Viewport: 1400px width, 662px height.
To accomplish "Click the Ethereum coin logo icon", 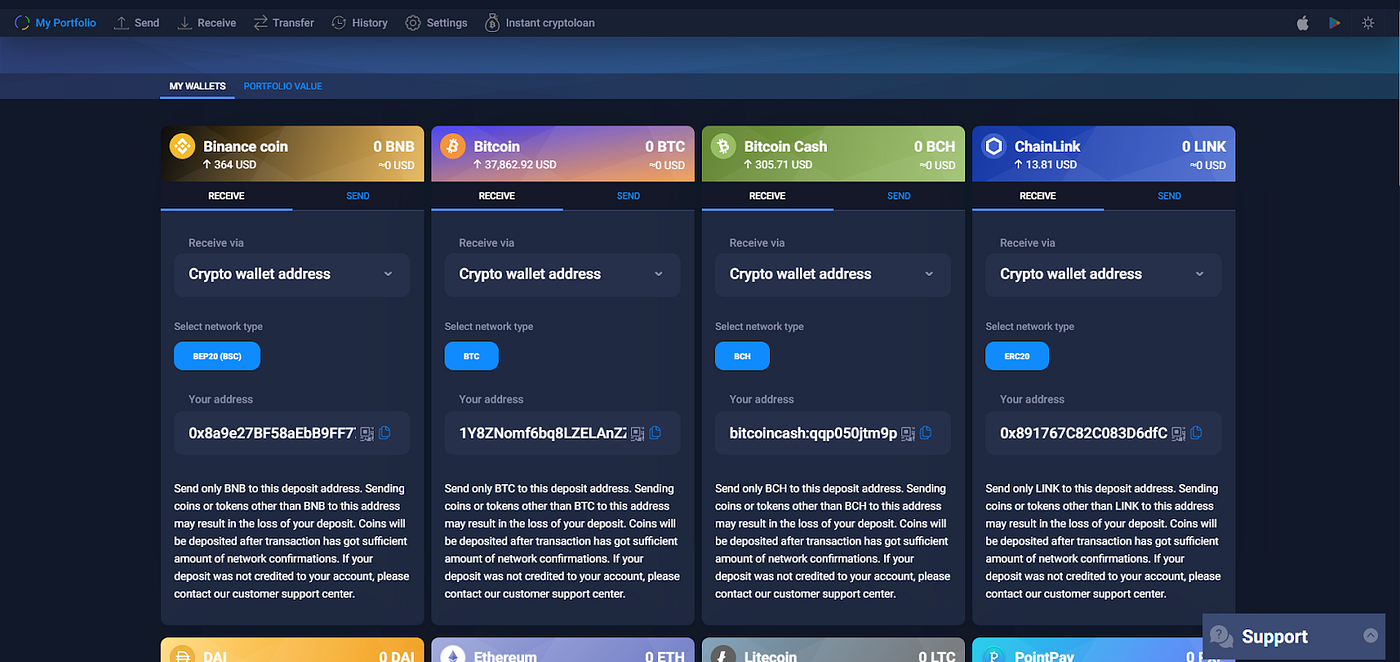I will (452, 656).
